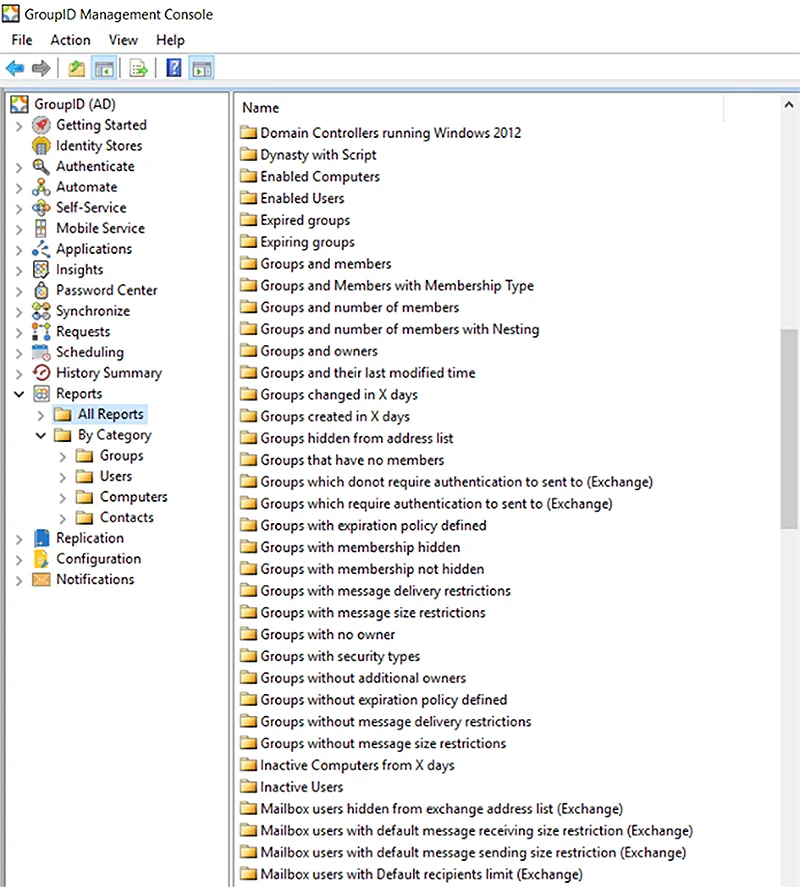This screenshot has height=887, width=800.
Task: Select Enabled Computers report
Action: pos(320,176)
